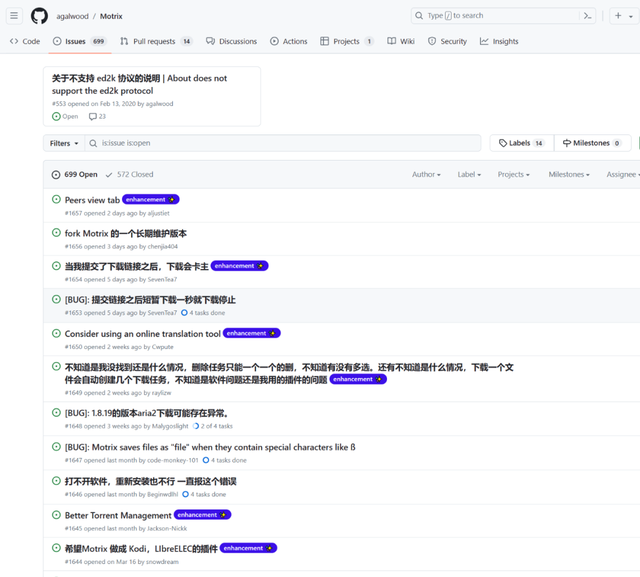
Task: Go to the Actions tab
Action: (x=289, y=41)
